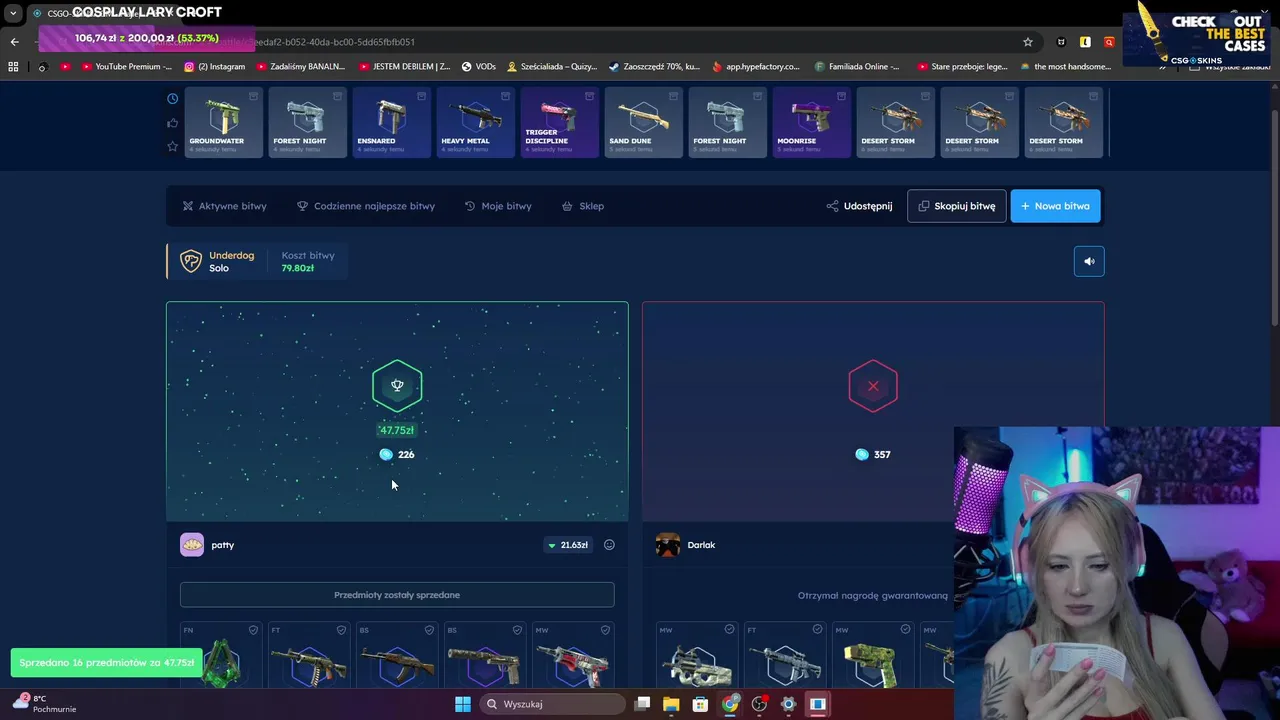
Task: Click the Koszt bitwy 79.80zł value
Action: (x=298, y=268)
